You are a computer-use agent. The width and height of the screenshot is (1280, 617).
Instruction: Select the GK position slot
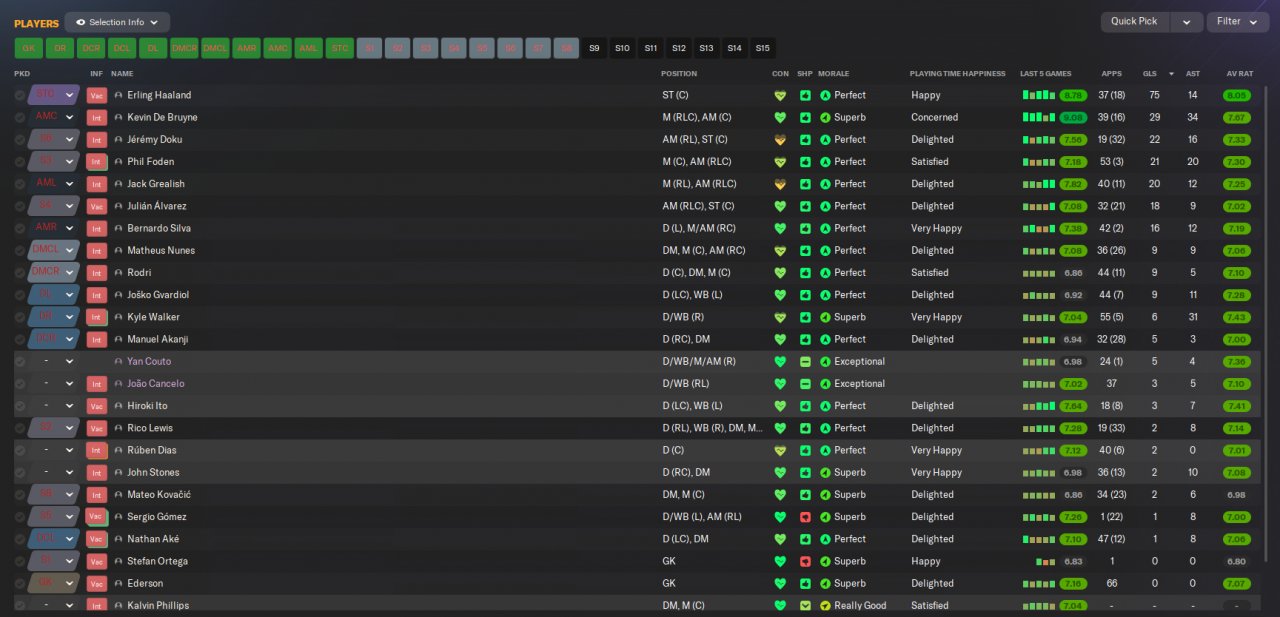pyautogui.click(x=28, y=48)
